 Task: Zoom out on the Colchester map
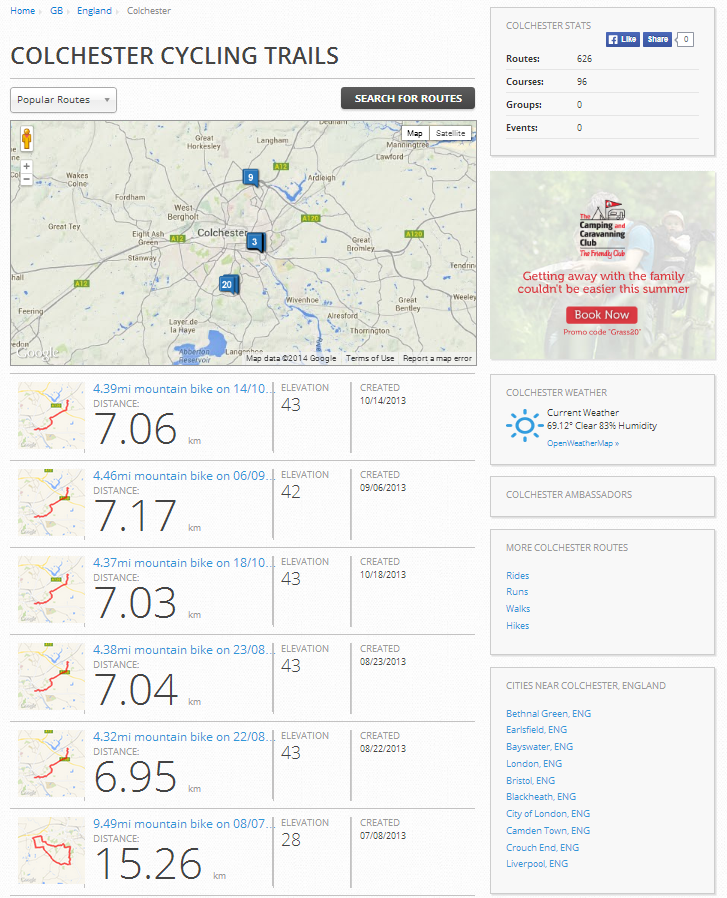26,179
